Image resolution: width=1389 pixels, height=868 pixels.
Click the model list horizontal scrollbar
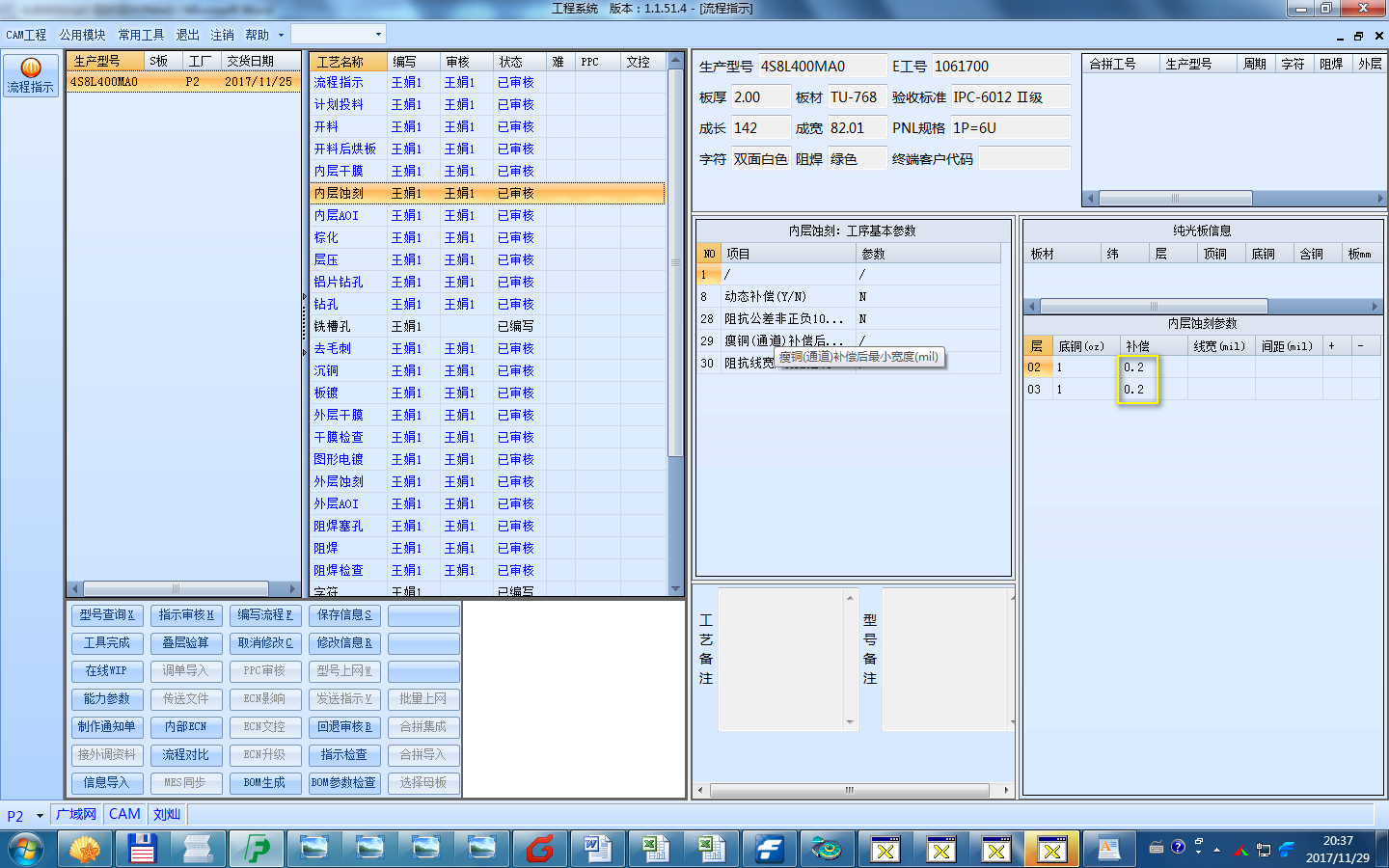183,588
